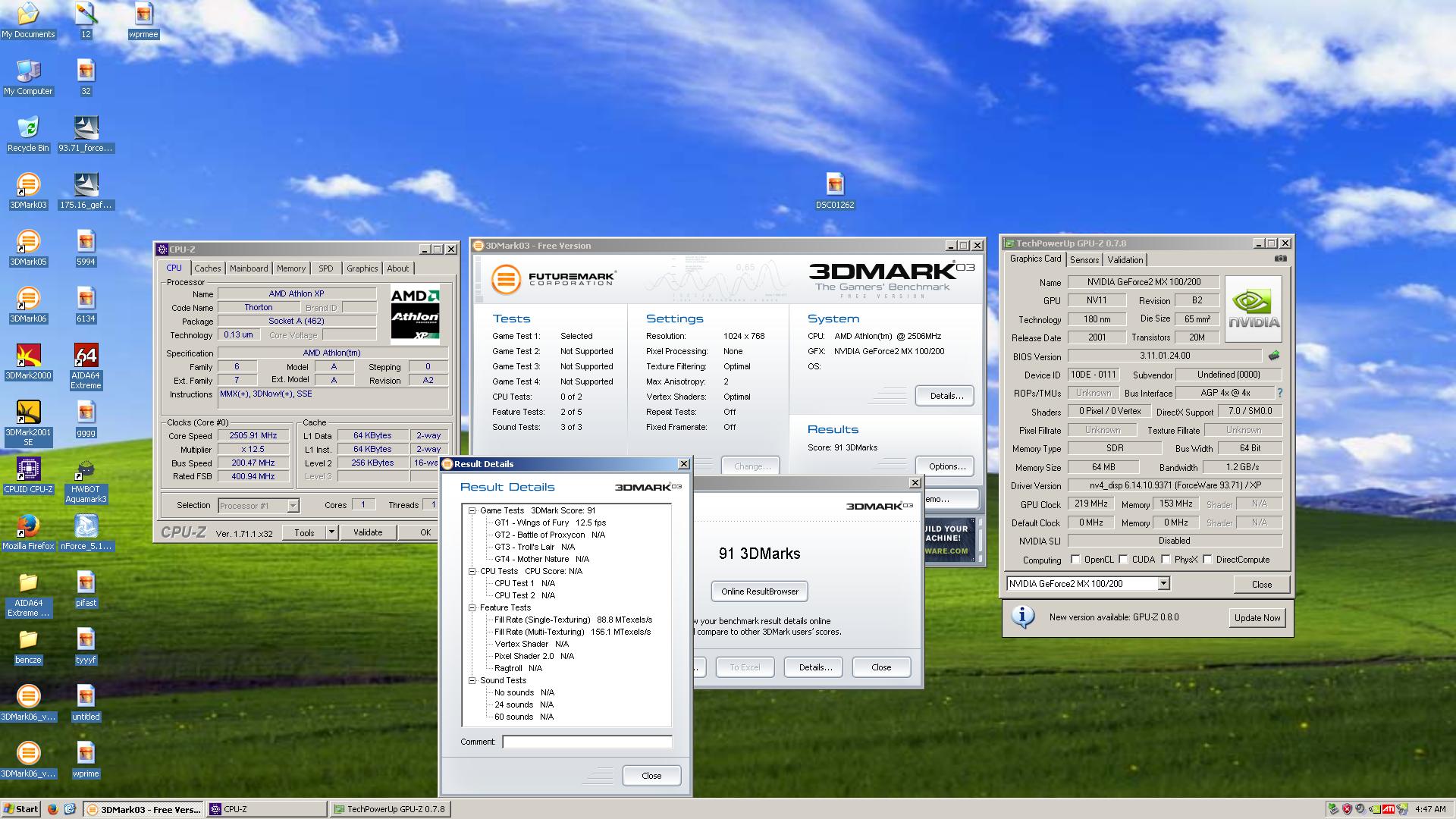Viewport: 1456px width, 819px height.
Task: Collapse the Sound Tests tree node
Action: (x=472, y=680)
